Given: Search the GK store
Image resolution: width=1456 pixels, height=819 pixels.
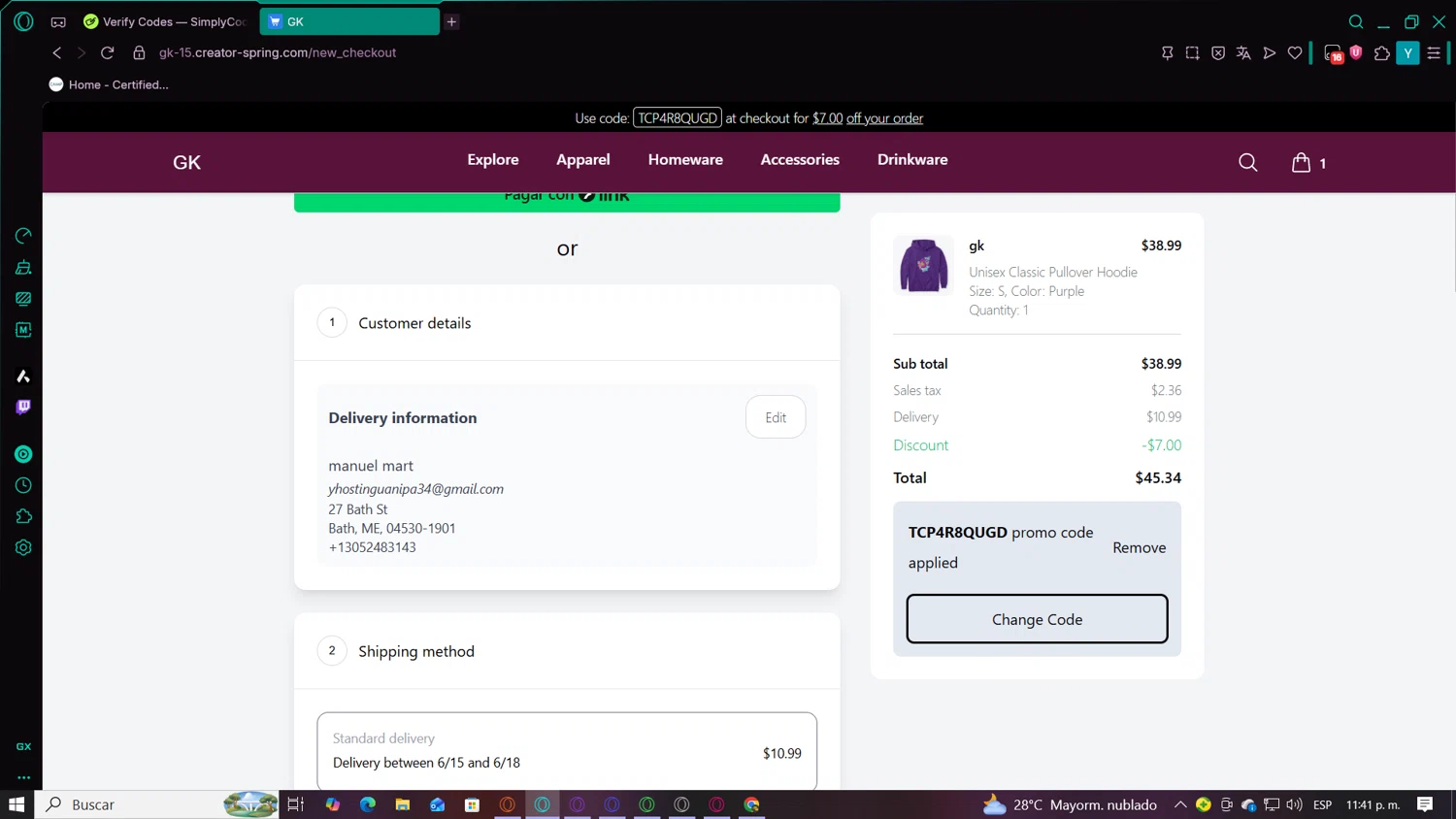Looking at the screenshot, I should (x=1248, y=163).
